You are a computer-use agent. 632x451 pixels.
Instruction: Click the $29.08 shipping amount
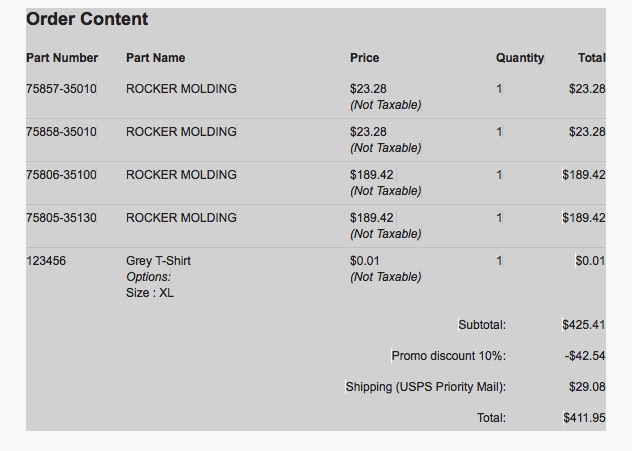pos(587,387)
